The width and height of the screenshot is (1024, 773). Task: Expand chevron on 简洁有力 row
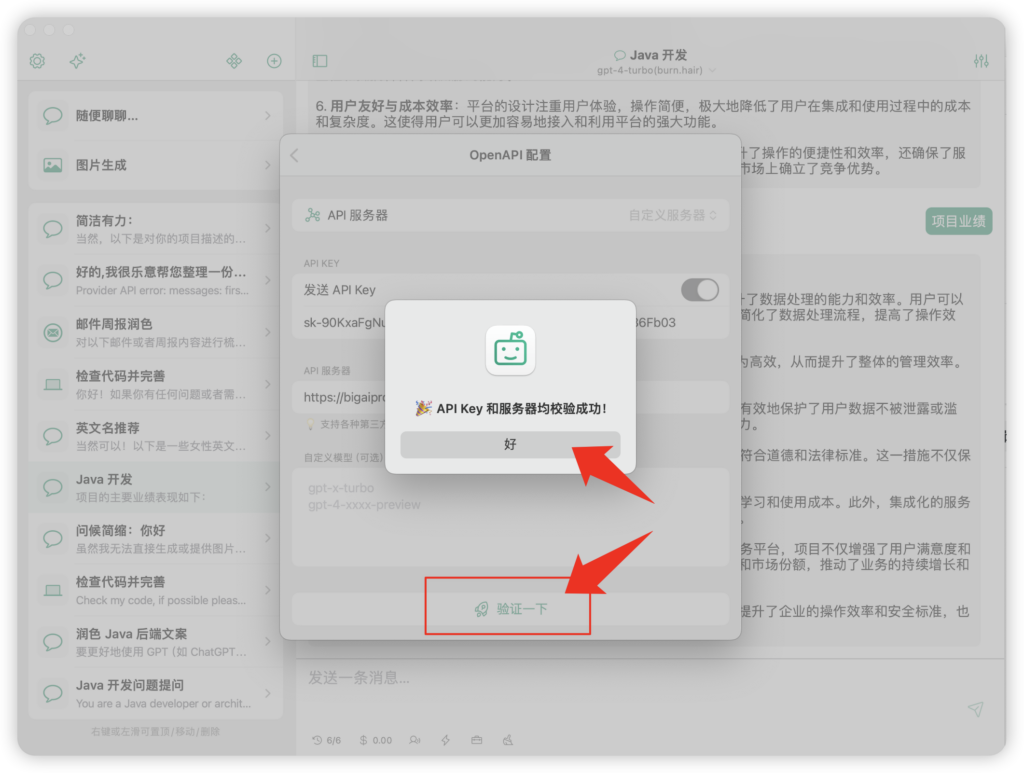click(268, 229)
